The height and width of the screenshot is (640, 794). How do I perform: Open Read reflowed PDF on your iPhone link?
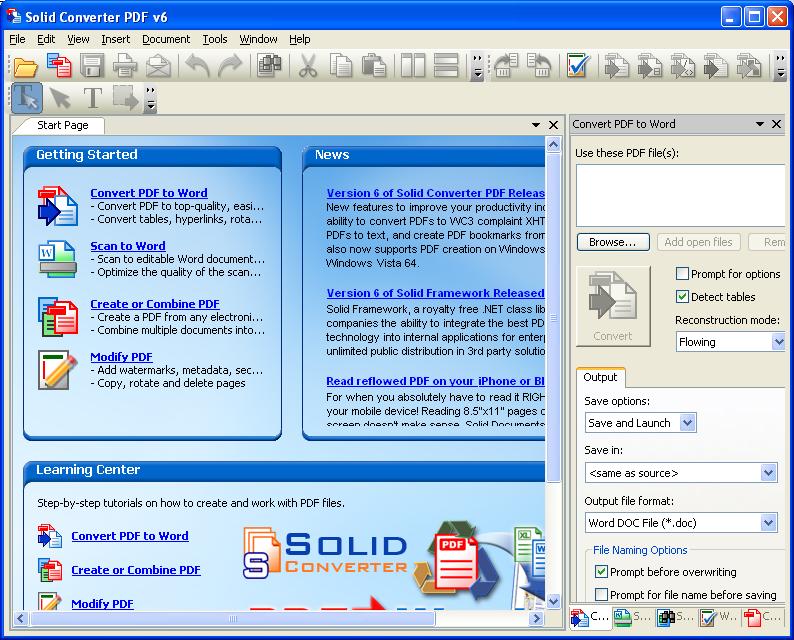[x=435, y=381]
